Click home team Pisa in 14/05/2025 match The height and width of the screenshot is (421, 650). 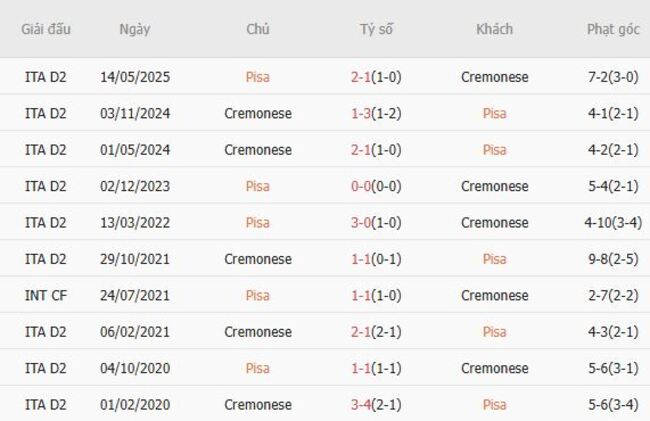pos(258,77)
